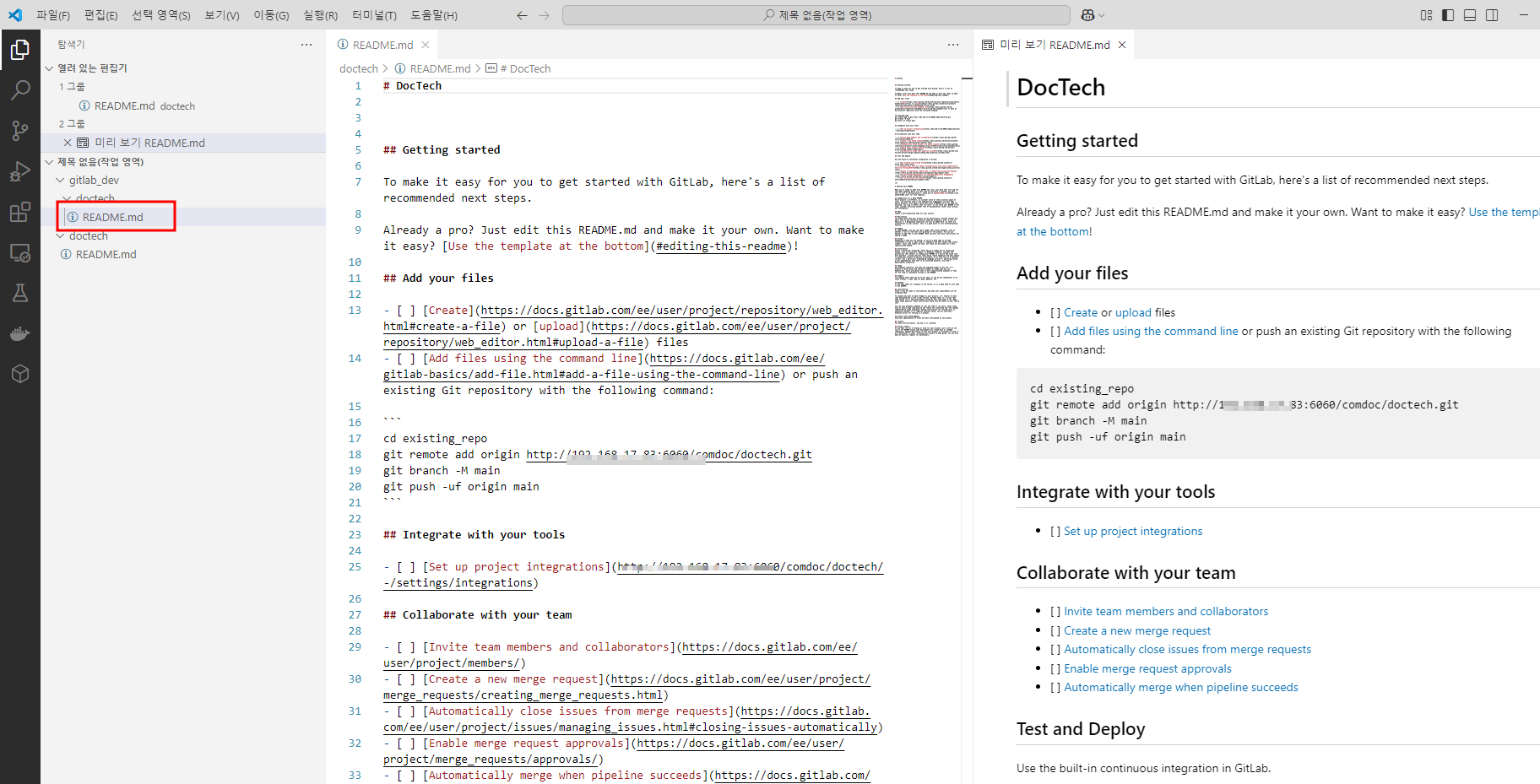Open Source Control view in activity bar

(20, 130)
